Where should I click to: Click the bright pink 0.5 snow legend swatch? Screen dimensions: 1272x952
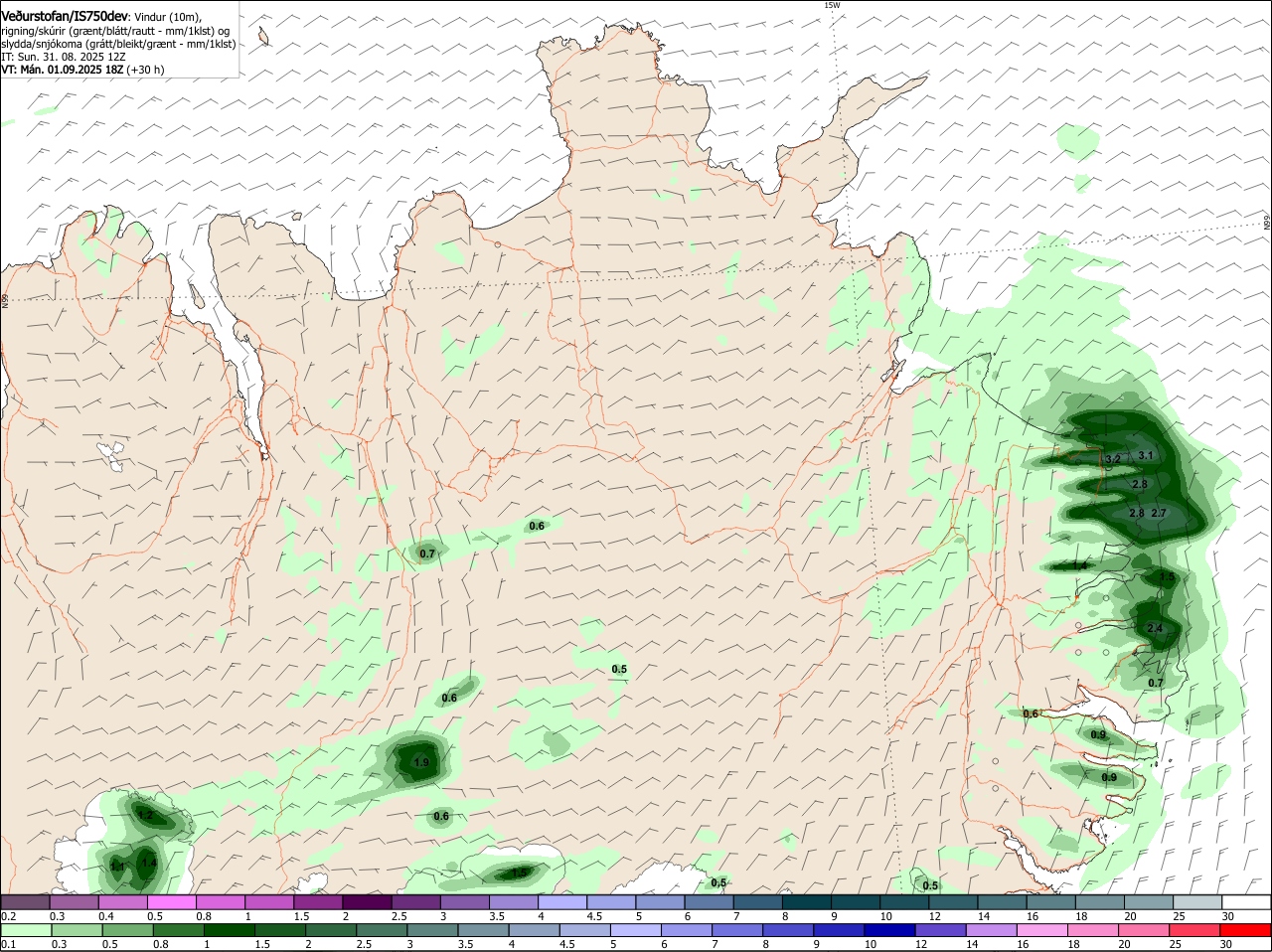171,901
